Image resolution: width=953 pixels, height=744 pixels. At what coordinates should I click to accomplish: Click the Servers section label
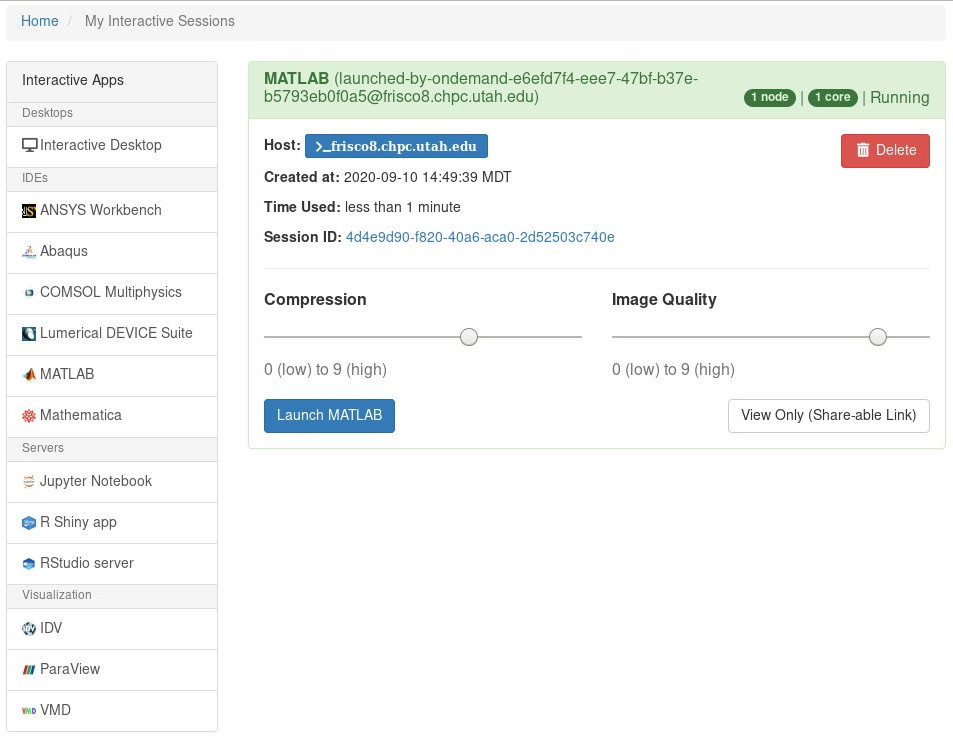point(43,448)
